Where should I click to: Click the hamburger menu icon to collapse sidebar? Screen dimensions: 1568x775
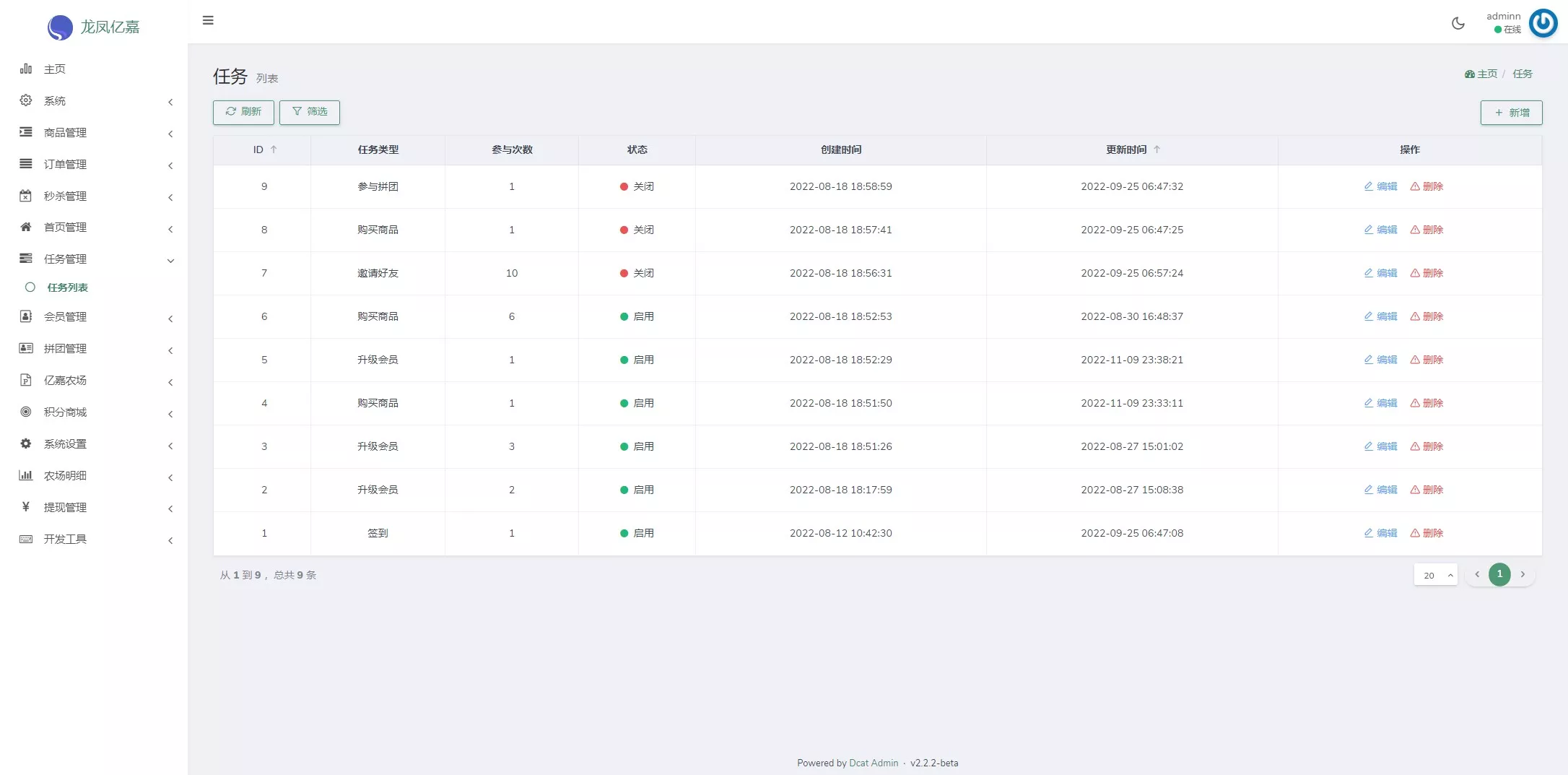(x=208, y=20)
